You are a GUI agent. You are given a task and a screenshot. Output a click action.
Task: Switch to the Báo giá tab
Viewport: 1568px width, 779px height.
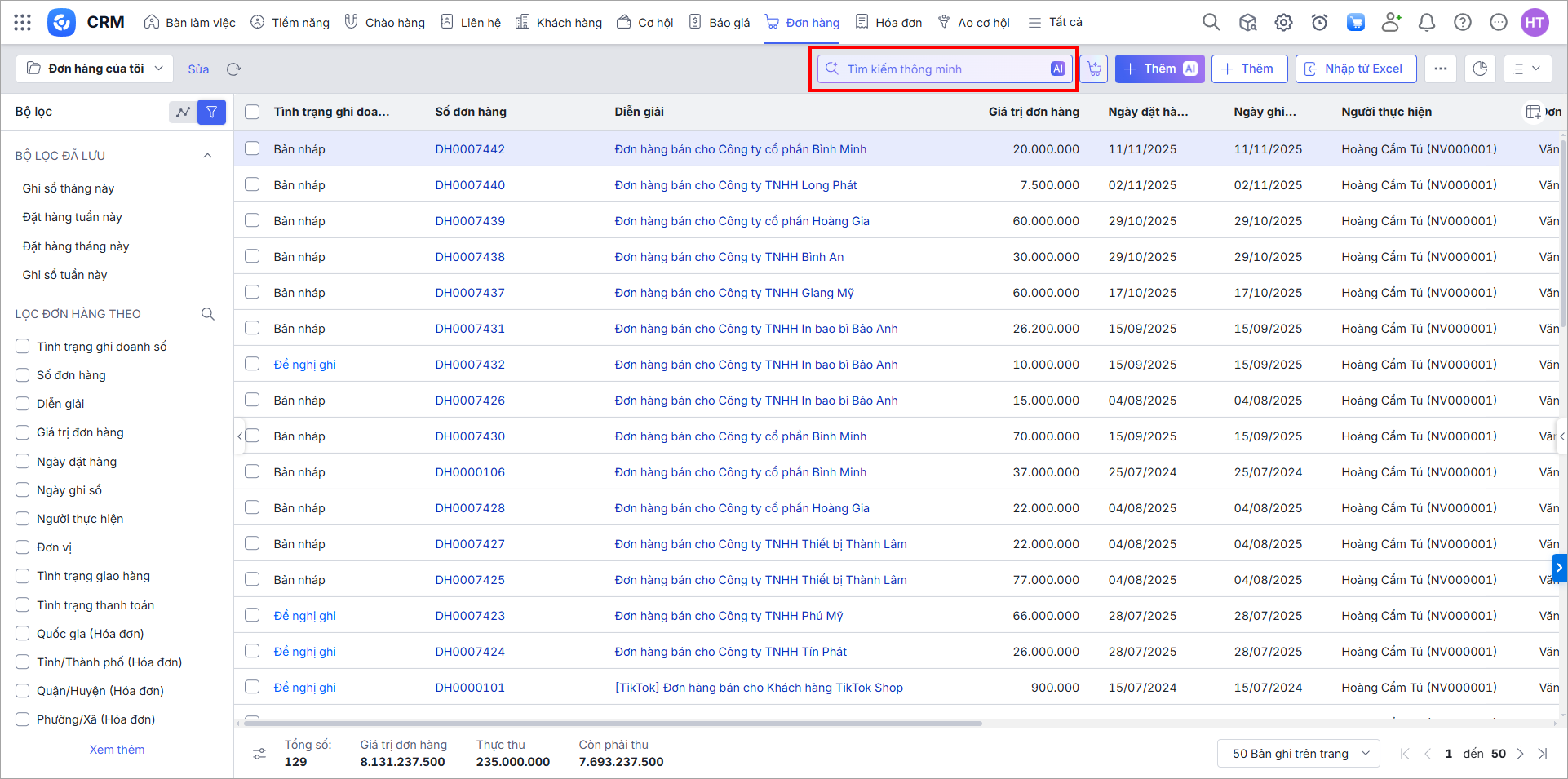click(720, 23)
